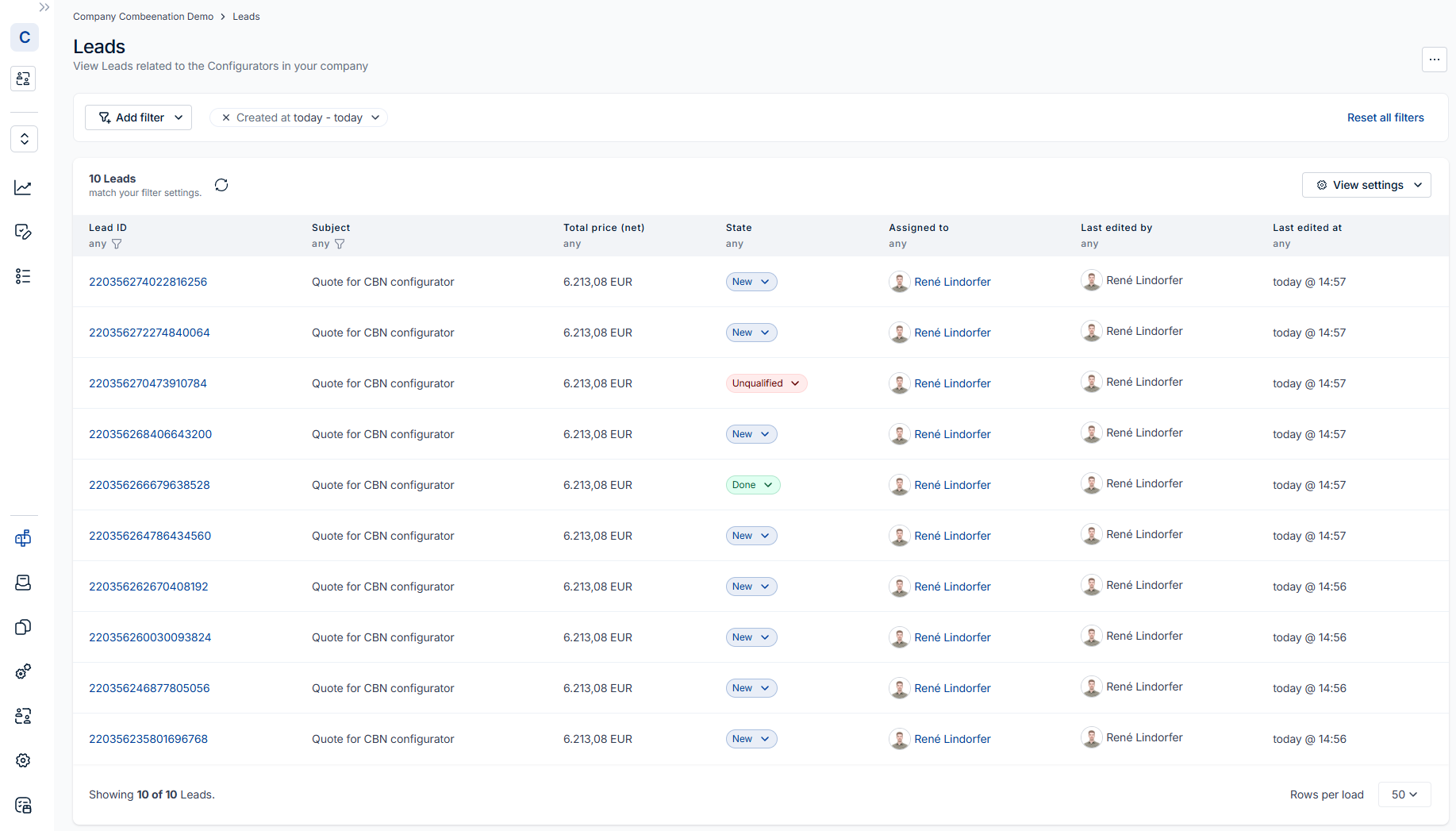Click the refresh leads icon
This screenshot has height=831, width=1456.
[221, 185]
